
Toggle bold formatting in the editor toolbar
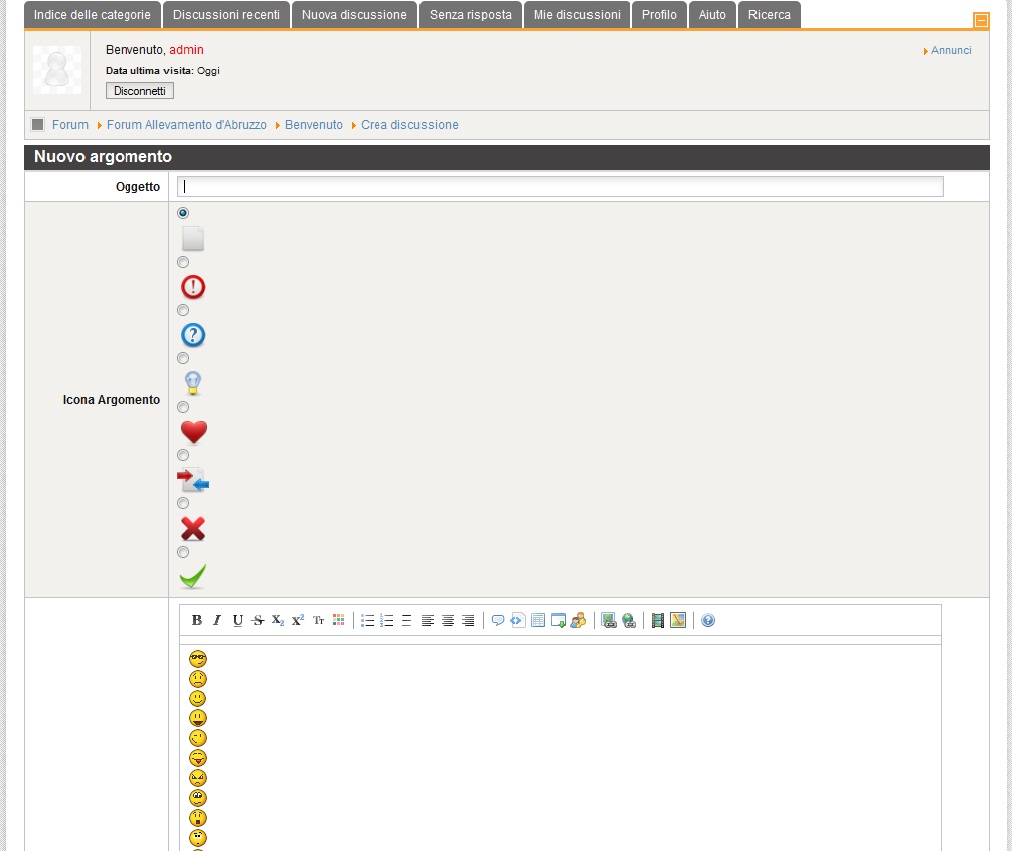pyautogui.click(x=197, y=620)
